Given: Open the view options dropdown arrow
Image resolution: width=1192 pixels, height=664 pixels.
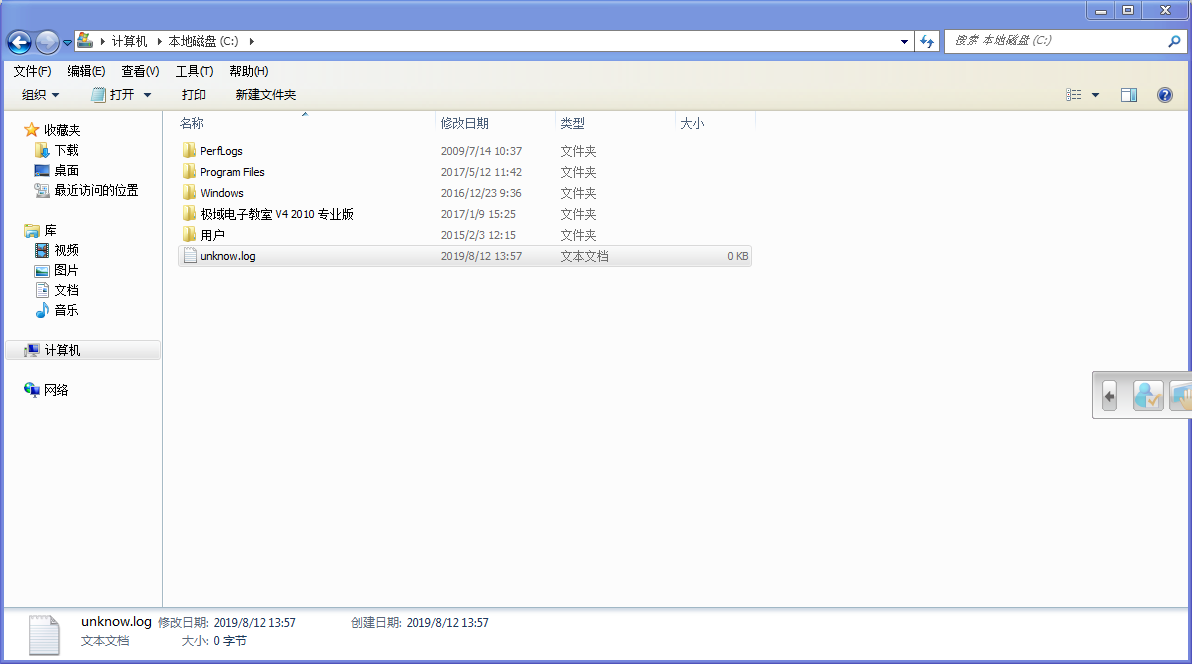Looking at the screenshot, I should click(x=1095, y=95).
